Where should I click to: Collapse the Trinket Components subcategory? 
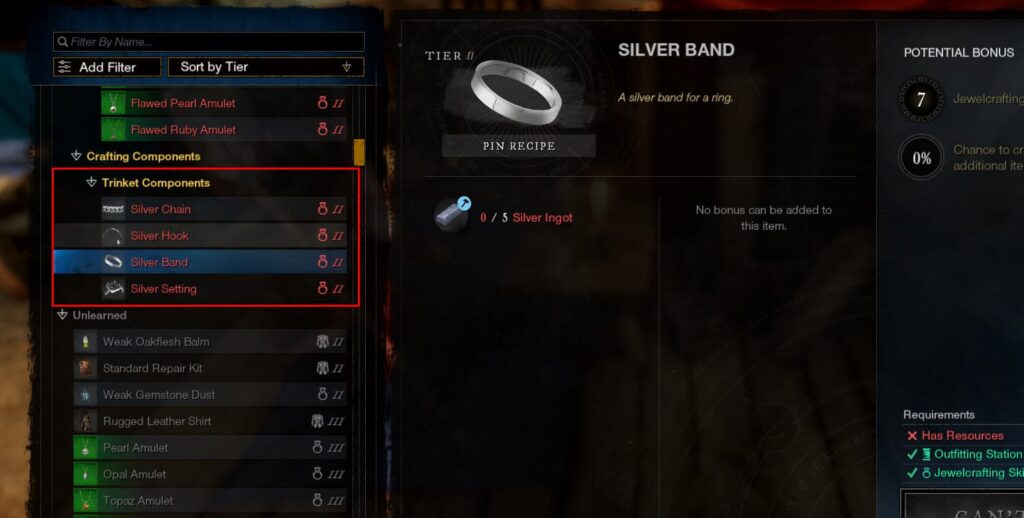click(x=91, y=183)
